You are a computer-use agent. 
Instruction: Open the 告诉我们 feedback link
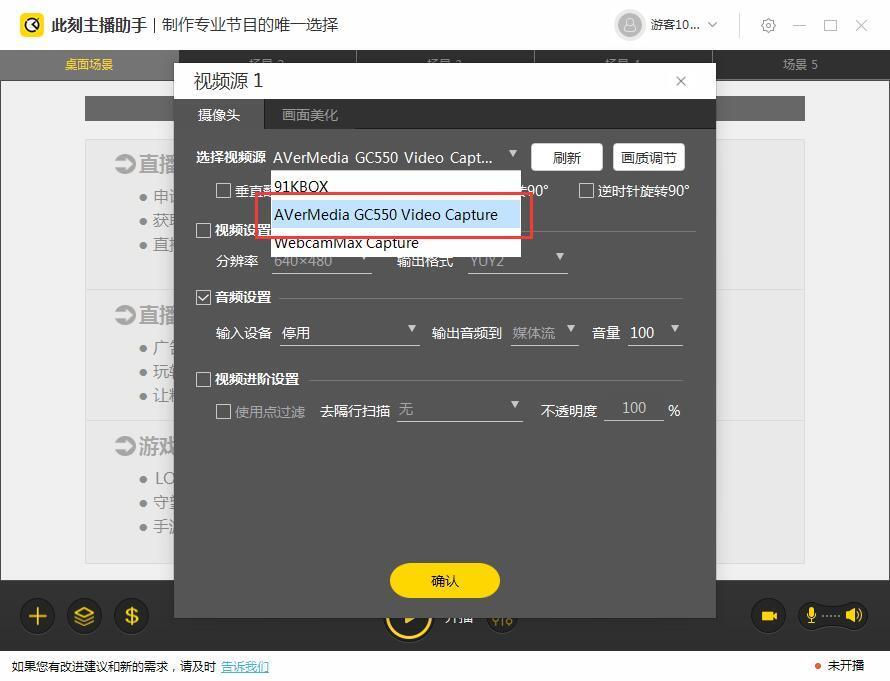click(245, 666)
